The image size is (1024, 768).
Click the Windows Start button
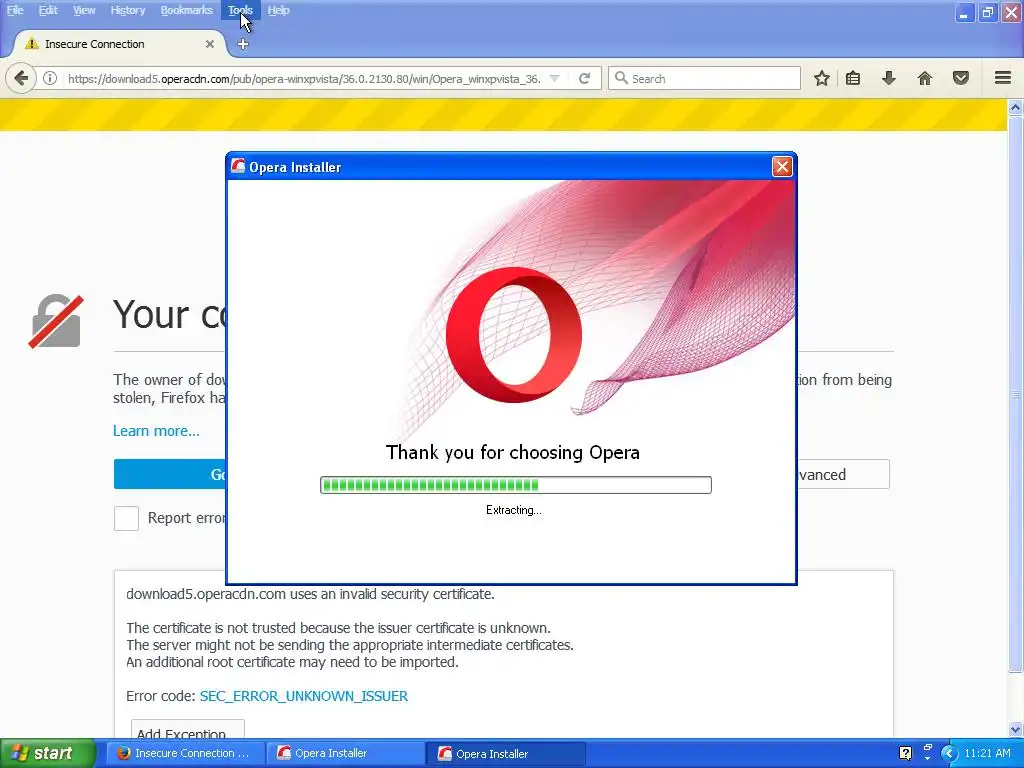pos(47,754)
